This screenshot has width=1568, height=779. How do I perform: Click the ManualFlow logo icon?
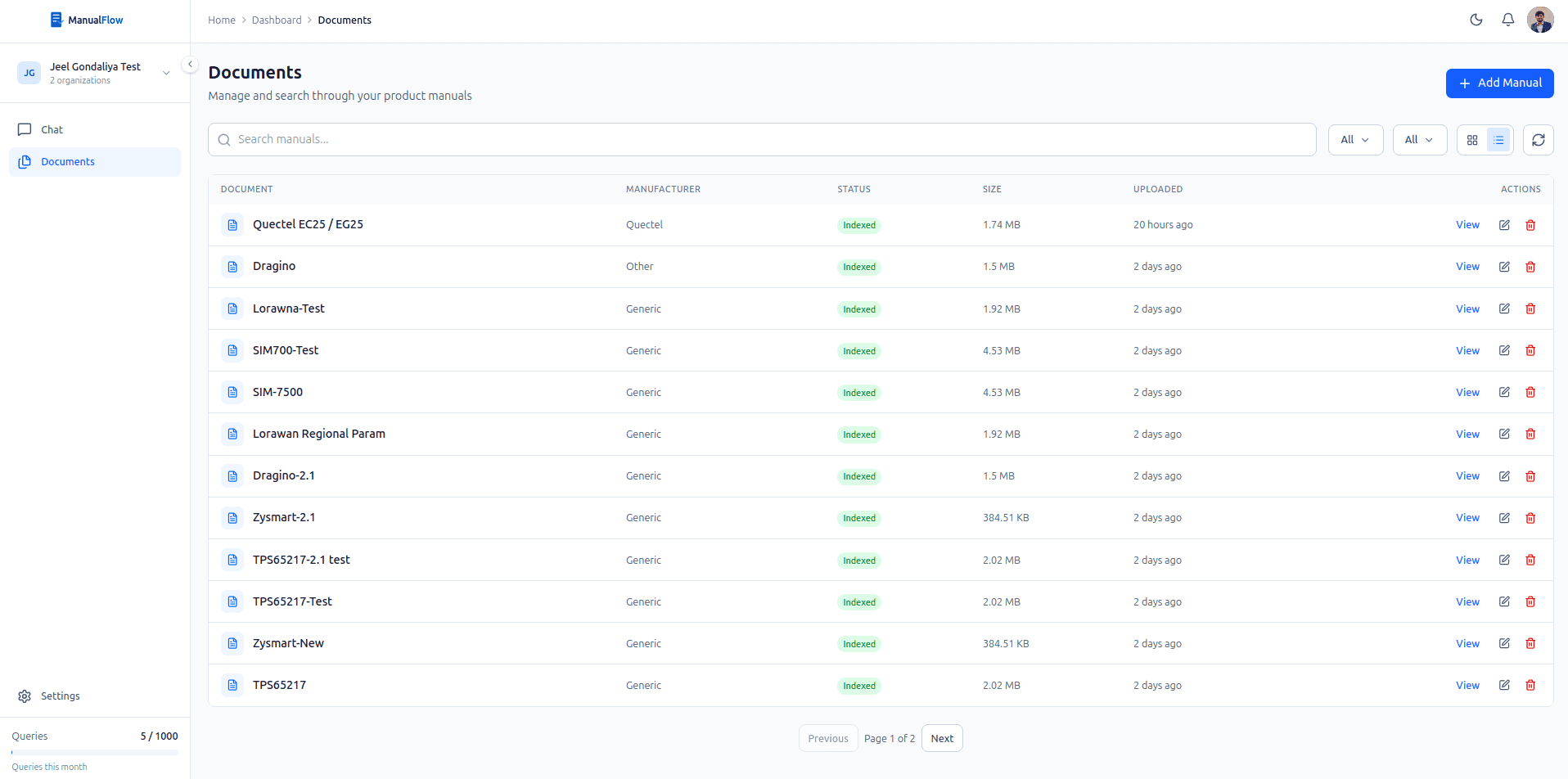click(x=56, y=19)
